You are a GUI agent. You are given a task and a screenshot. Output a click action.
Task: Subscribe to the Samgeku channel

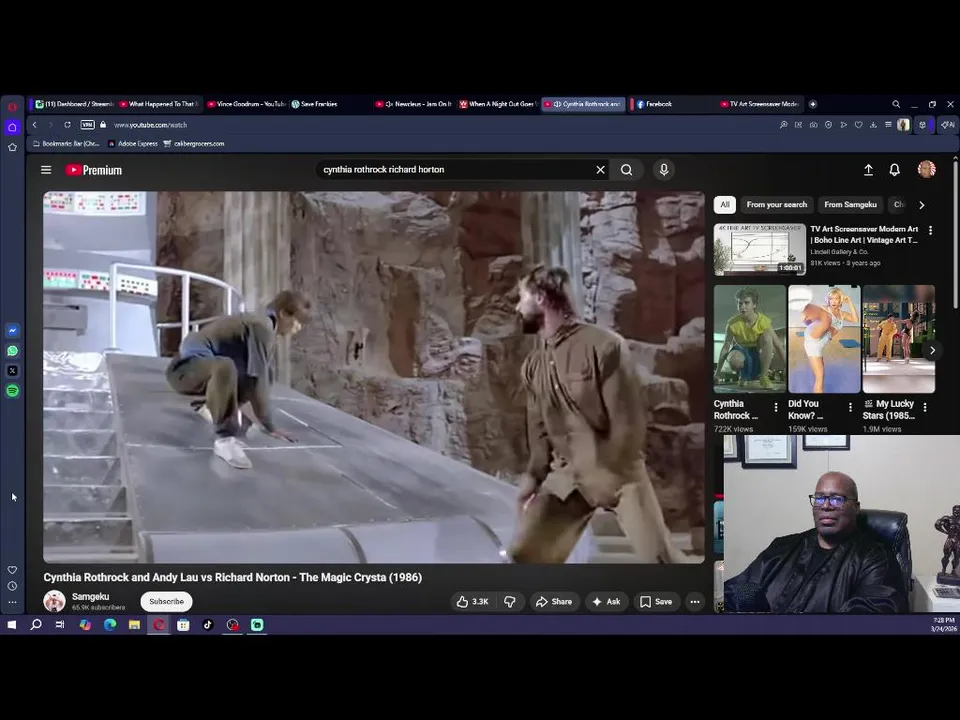(x=167, y=601)
